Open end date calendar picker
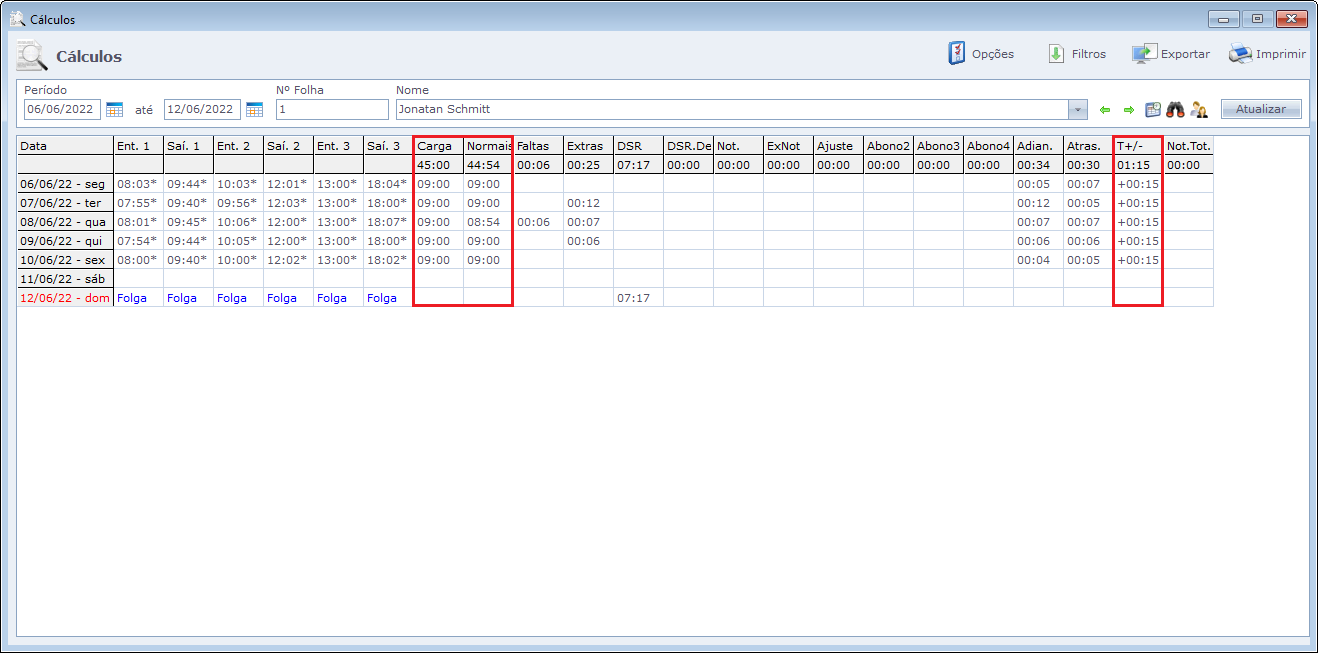The height and width of the screenshot is (653, 1318). pos(254,109)
